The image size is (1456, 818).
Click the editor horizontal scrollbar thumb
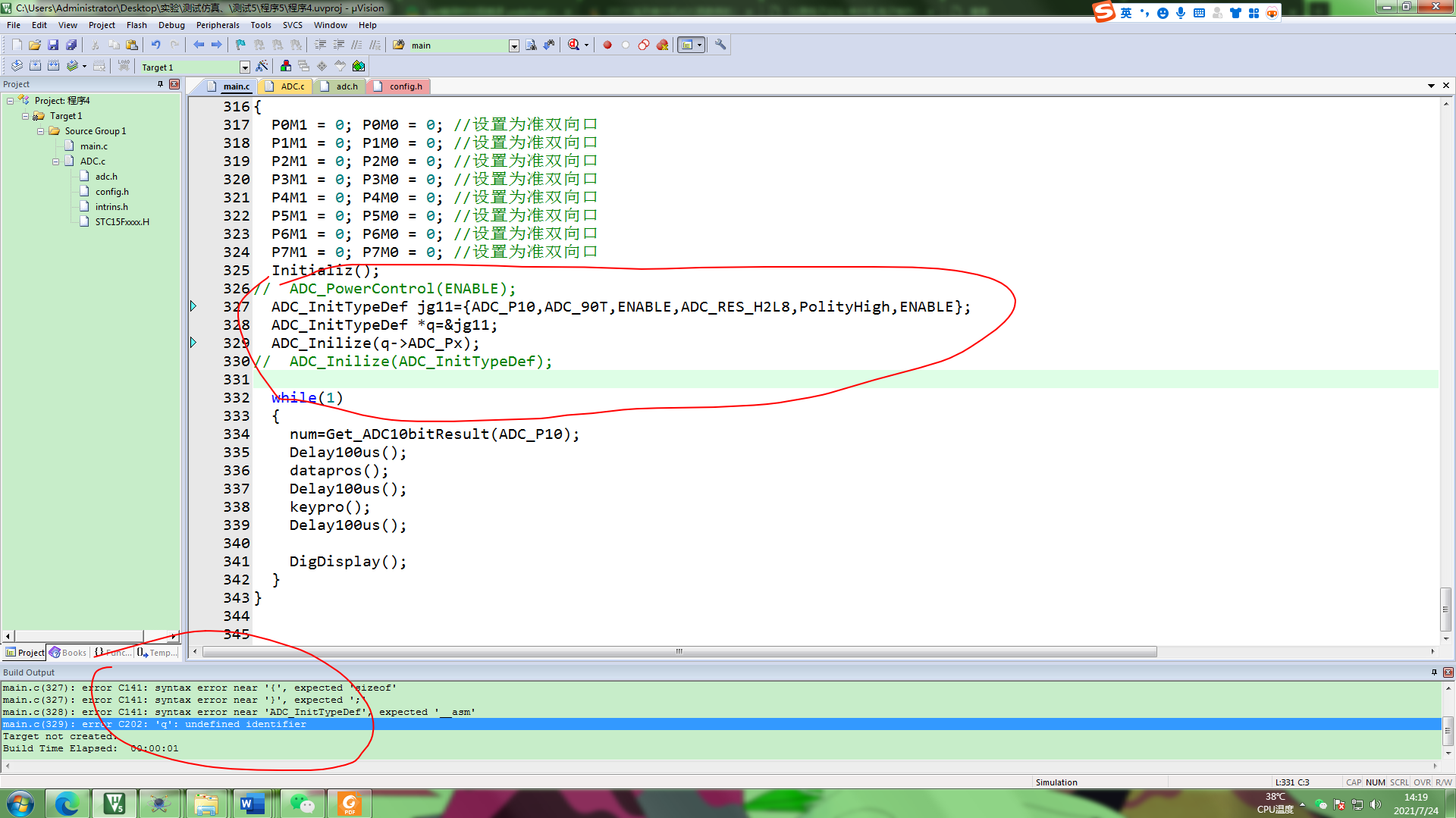(x=679, y=652)
